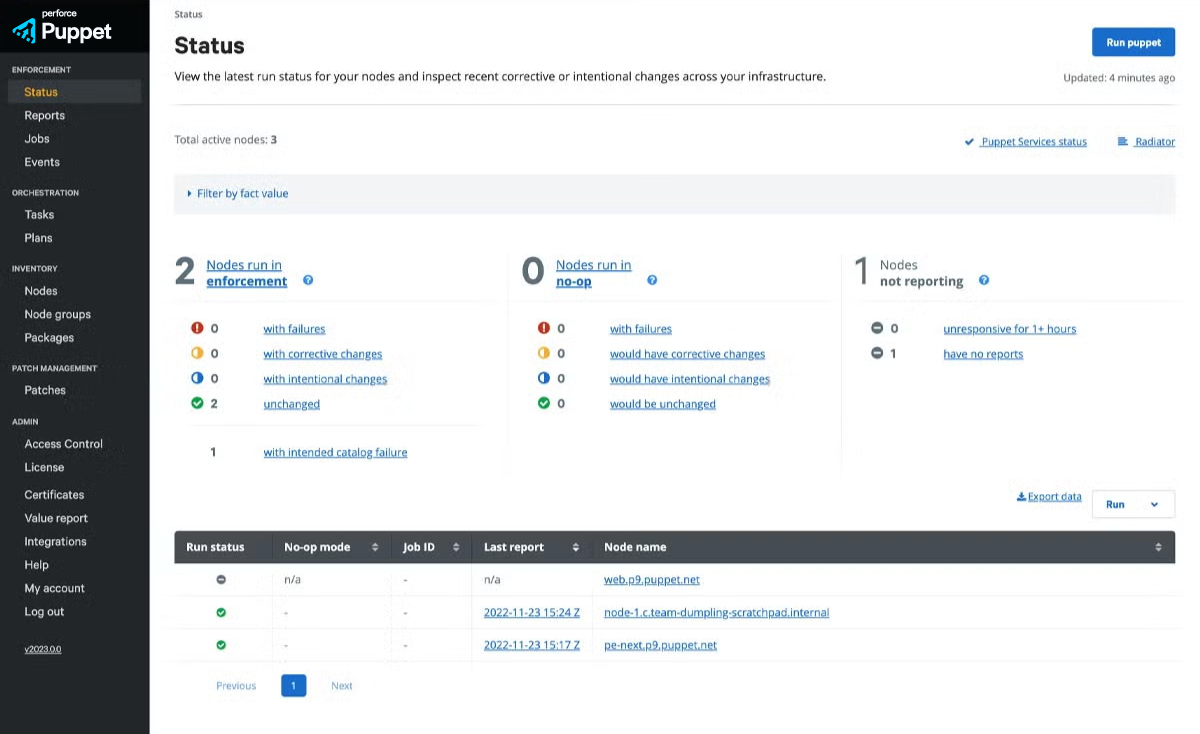
Task: Open the with intended catalog failure link
Action: [x=335, y=453]
